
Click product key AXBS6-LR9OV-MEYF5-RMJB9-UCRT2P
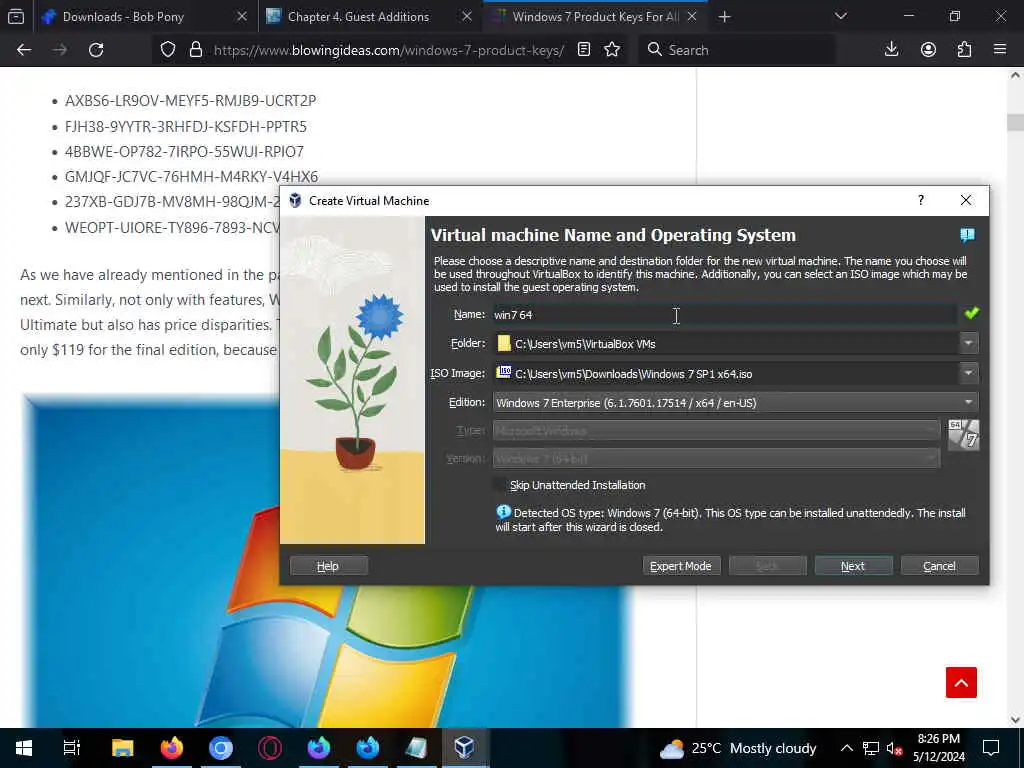[190, 101]
